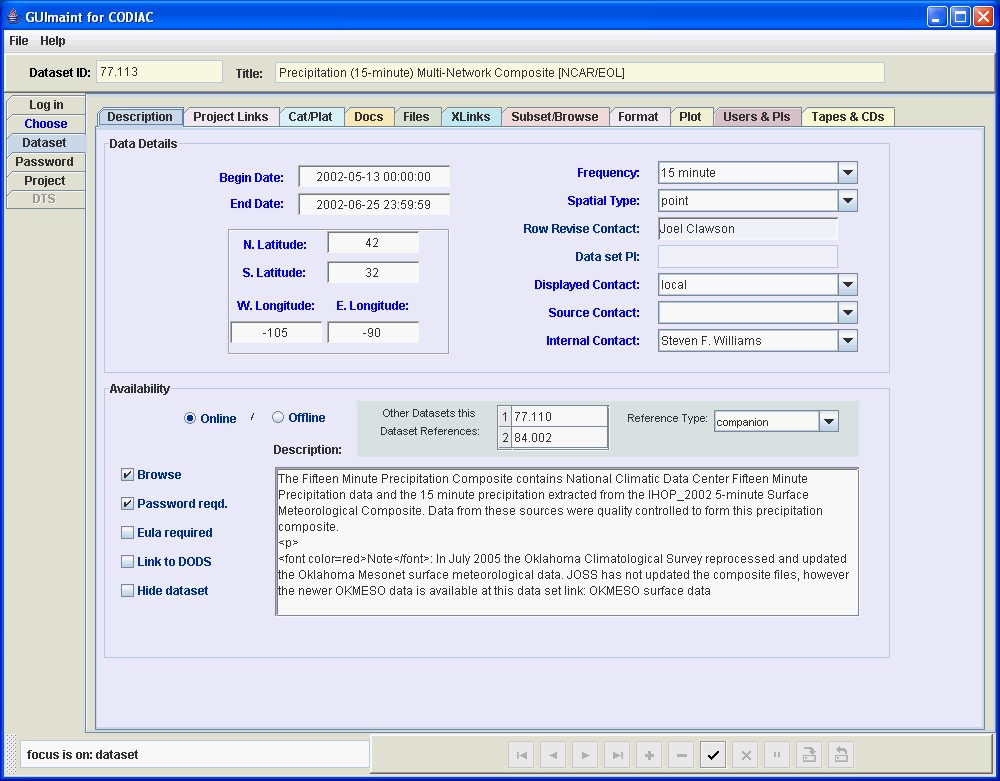
Task: Switch to the Project Links tab
Action: [x=231, y=117]
